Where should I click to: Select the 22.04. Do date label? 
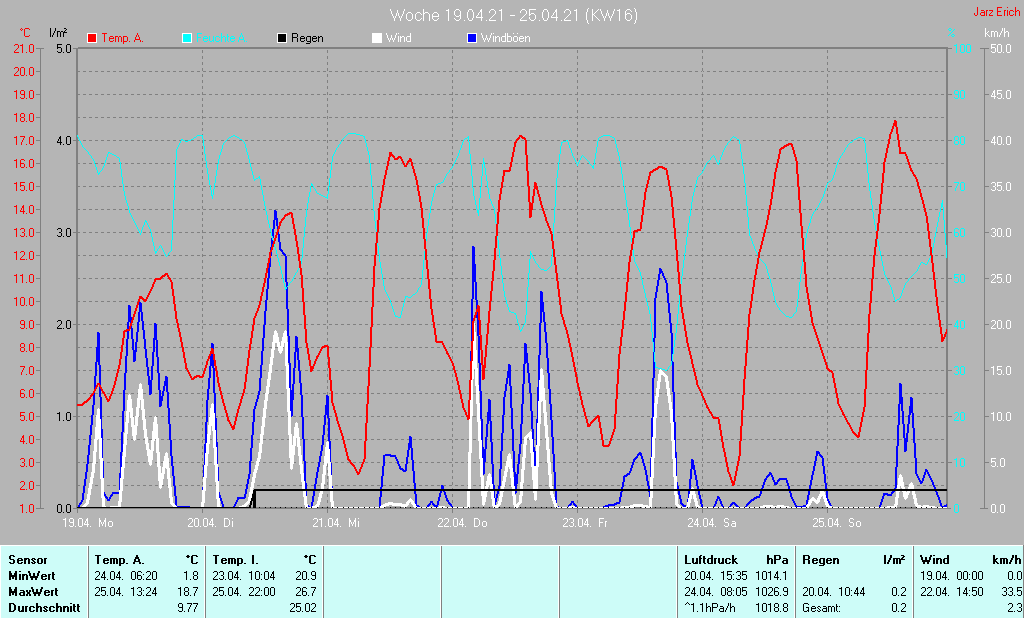[x=463, y=523]
